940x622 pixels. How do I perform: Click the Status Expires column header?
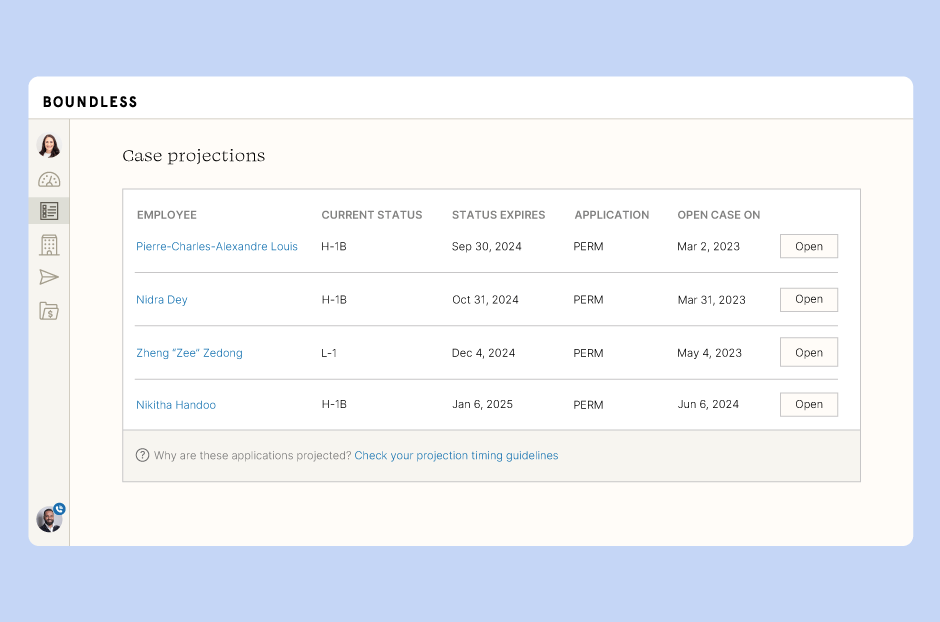[498, 215]
